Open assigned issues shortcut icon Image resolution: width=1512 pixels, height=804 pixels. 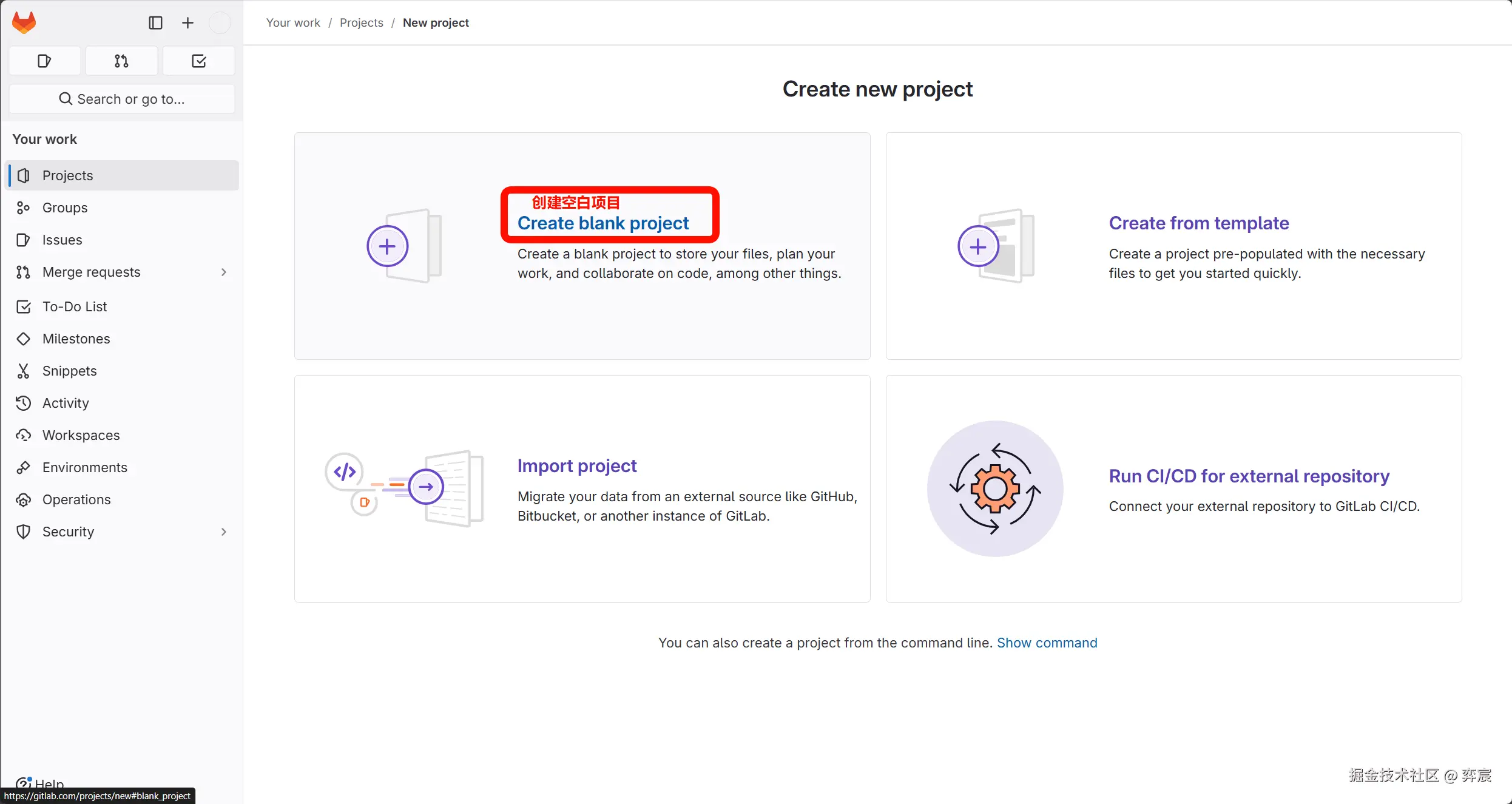pyautogui.click(x=44, y=61)
